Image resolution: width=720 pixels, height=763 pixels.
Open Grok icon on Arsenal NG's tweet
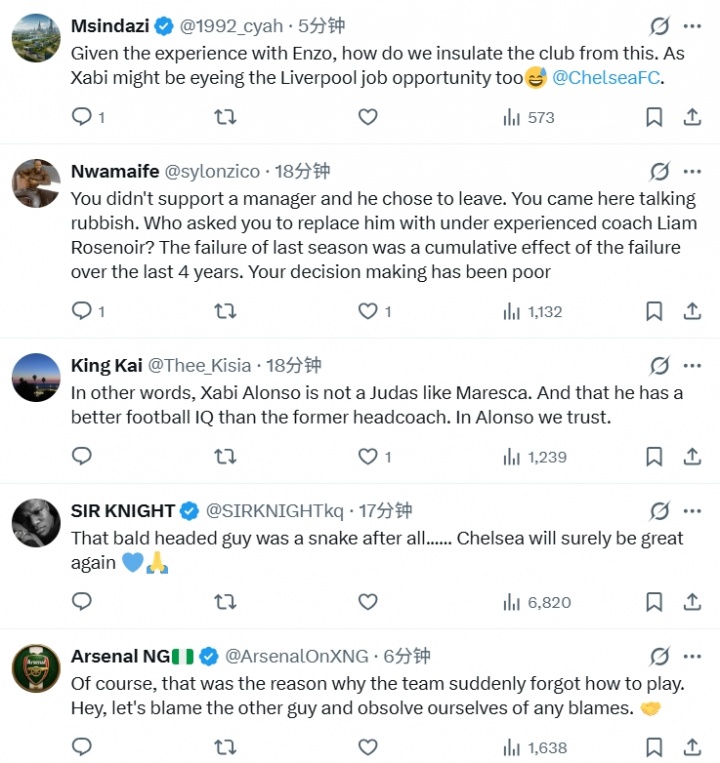[x=659, y=656]
